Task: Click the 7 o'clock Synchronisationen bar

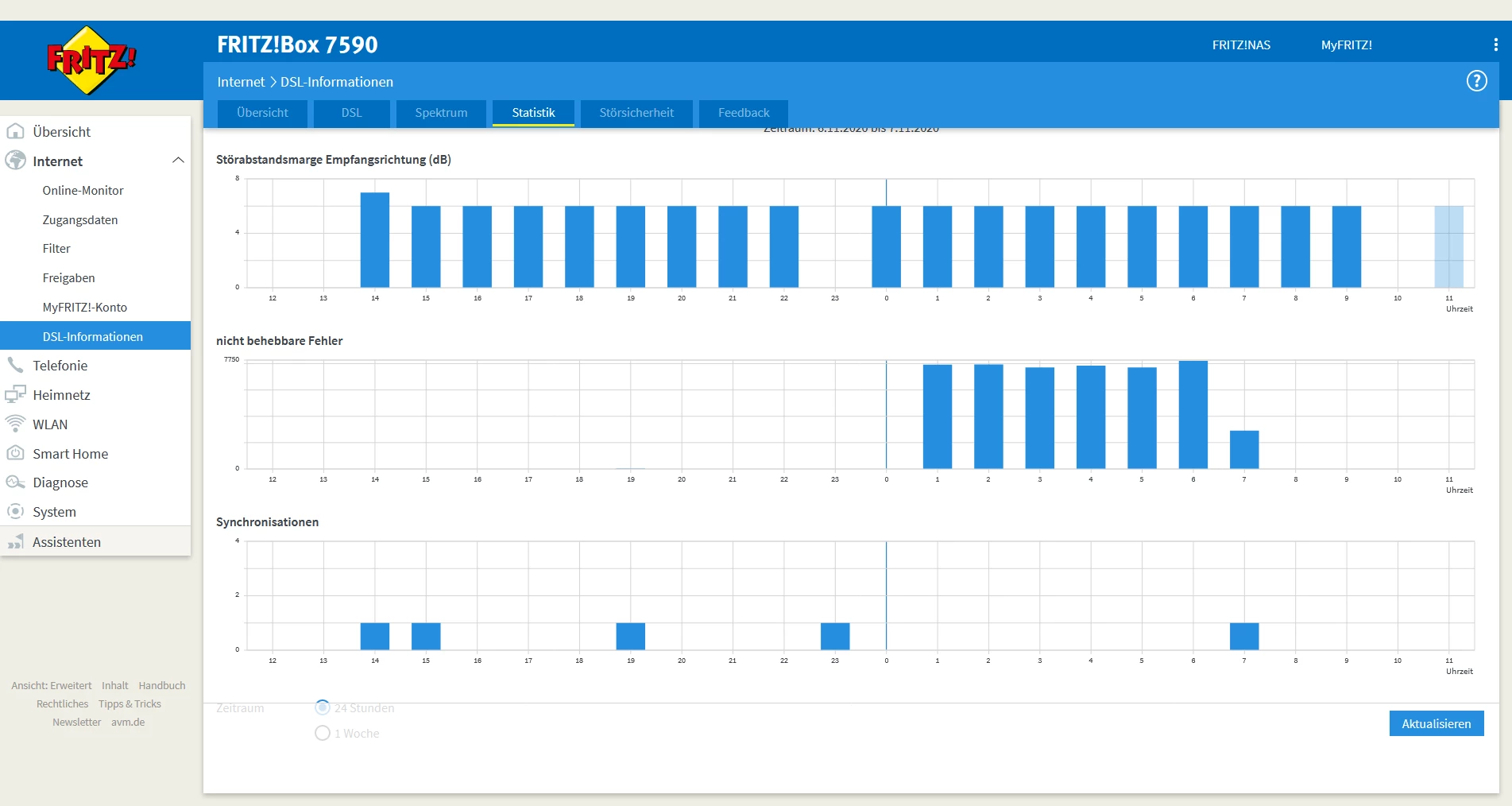Action: coord(1244,636)
